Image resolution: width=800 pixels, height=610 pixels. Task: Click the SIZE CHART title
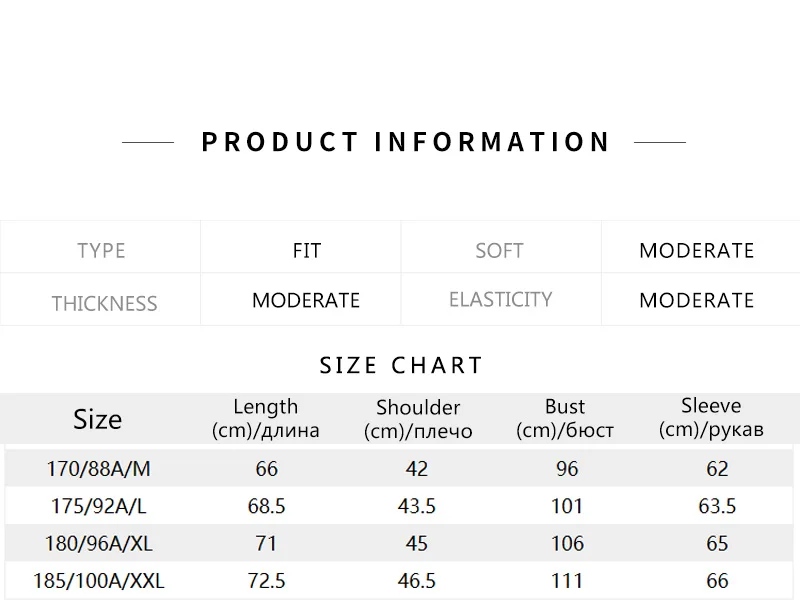401,365
